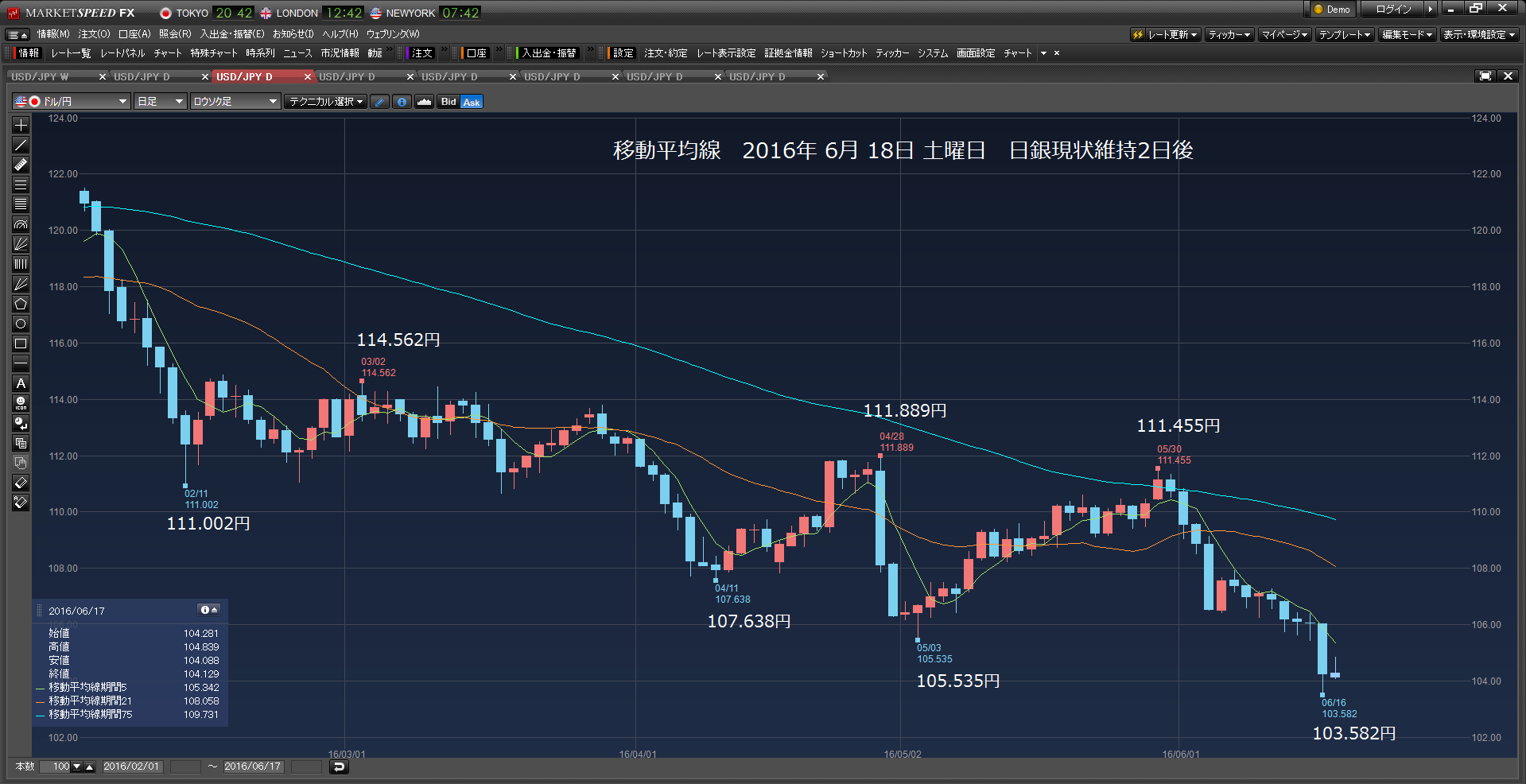This screenshot has width=1526, height=784.
Task: Select the circle shape tool
Action: [21, 324]
